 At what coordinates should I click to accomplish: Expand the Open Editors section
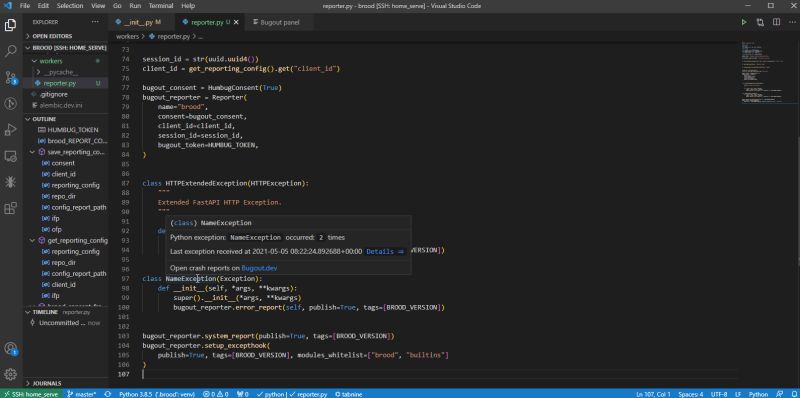(65, 36)
